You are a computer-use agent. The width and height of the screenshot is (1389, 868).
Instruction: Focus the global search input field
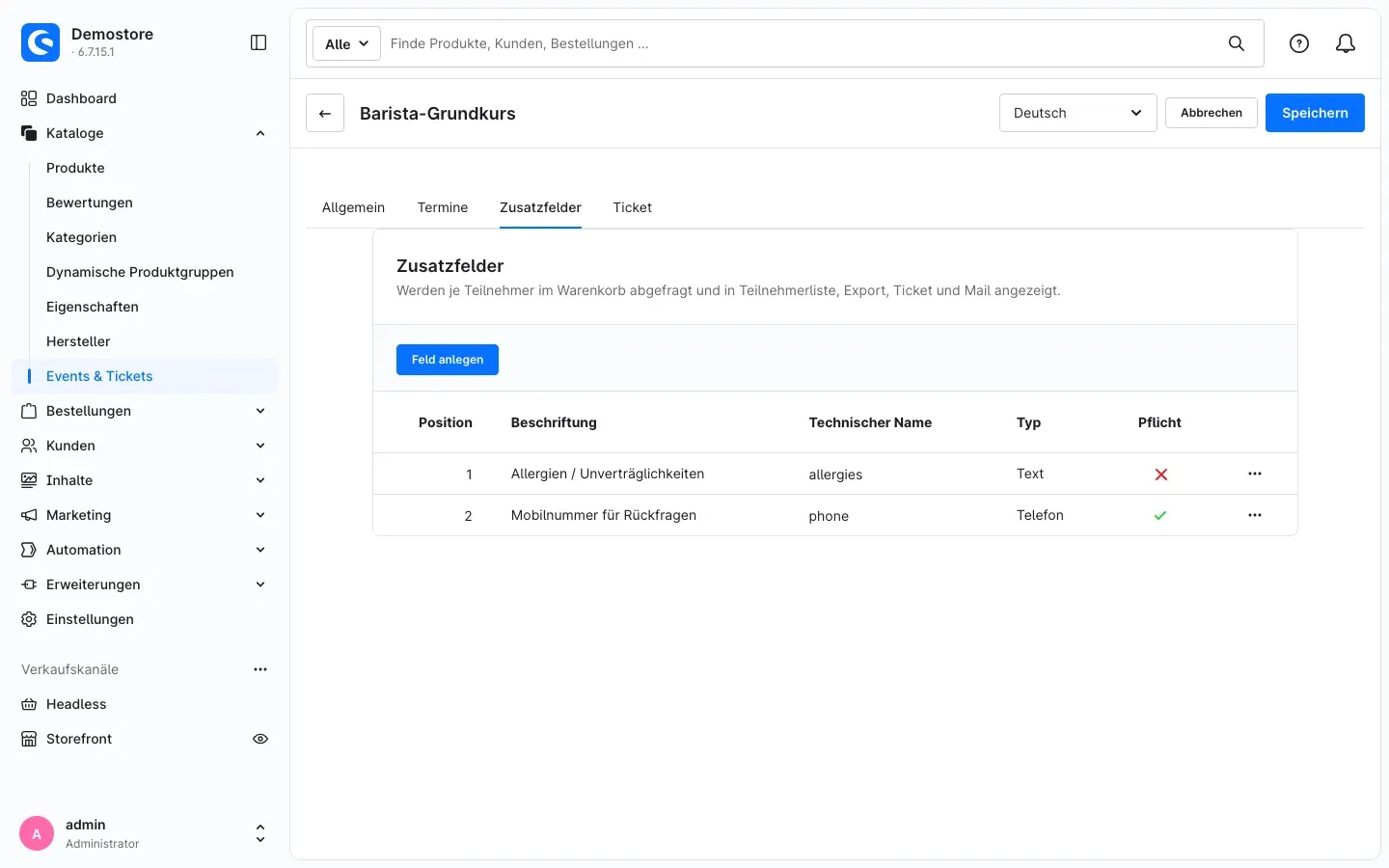(801, 43)
